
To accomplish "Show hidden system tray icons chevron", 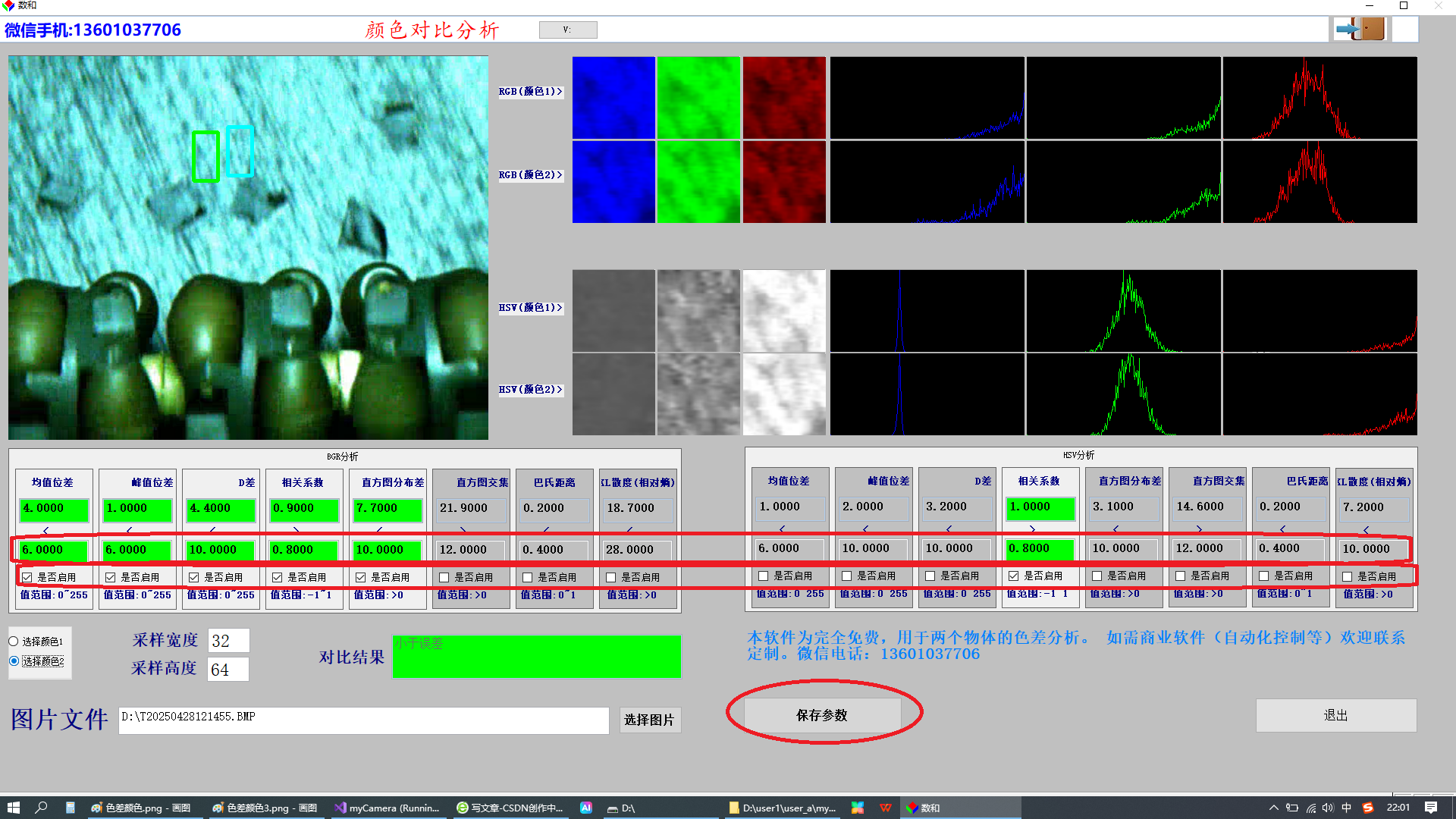I will click(1273, 808).
